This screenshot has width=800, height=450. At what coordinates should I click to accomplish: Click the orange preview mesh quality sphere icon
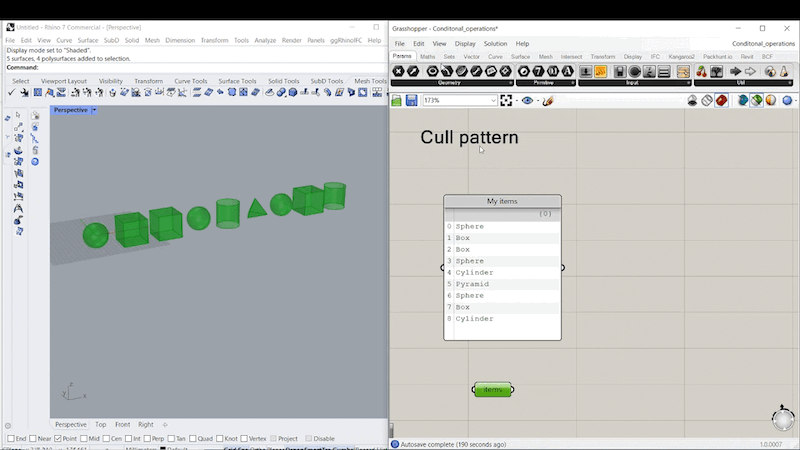pyautogui.click(x=771, y=101)
